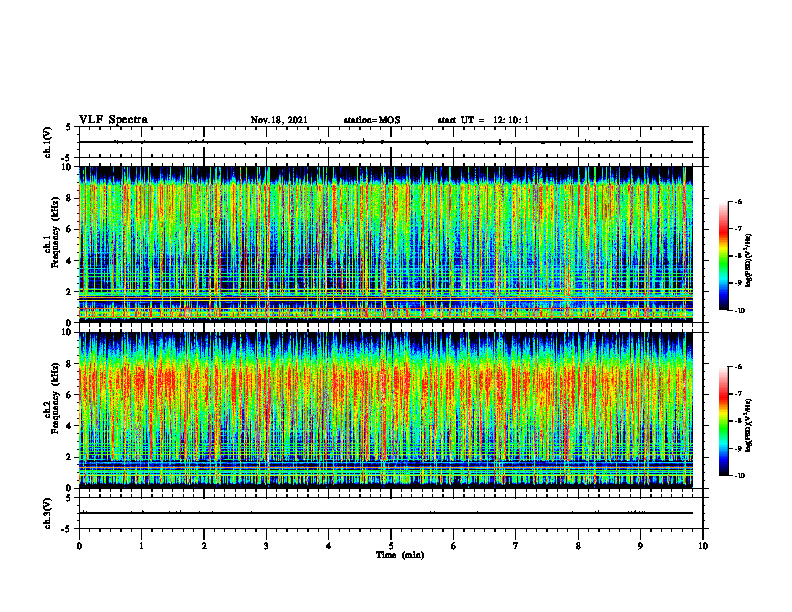The height and width of the screenshot is (612, 792).
Task: Click time axis tick label "8"
Action: (578, 546)
